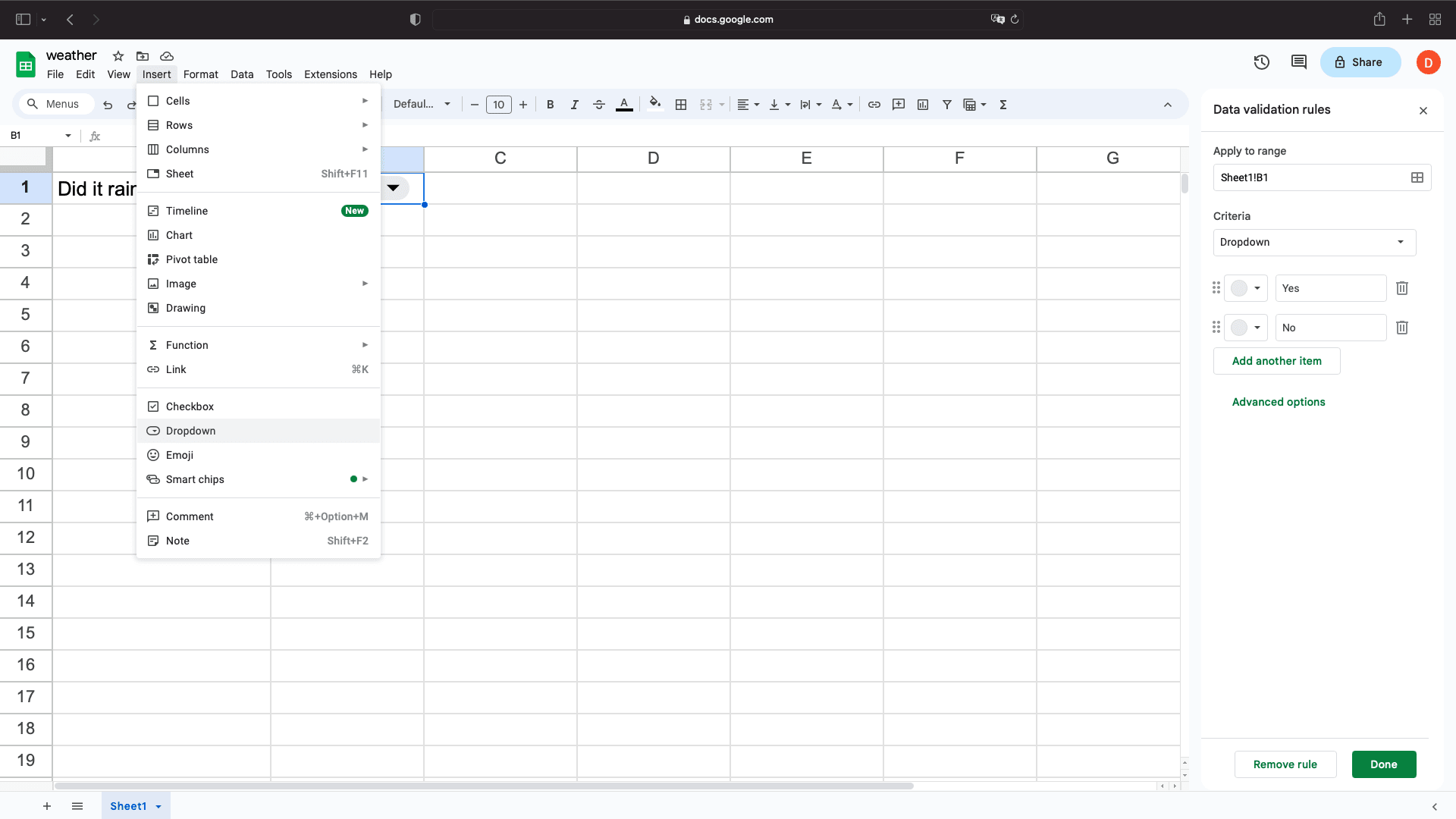The width and height of the screenshot is (1456, 819).
Task: Click the italic formatting icon
Action: (x=575, y=105)
